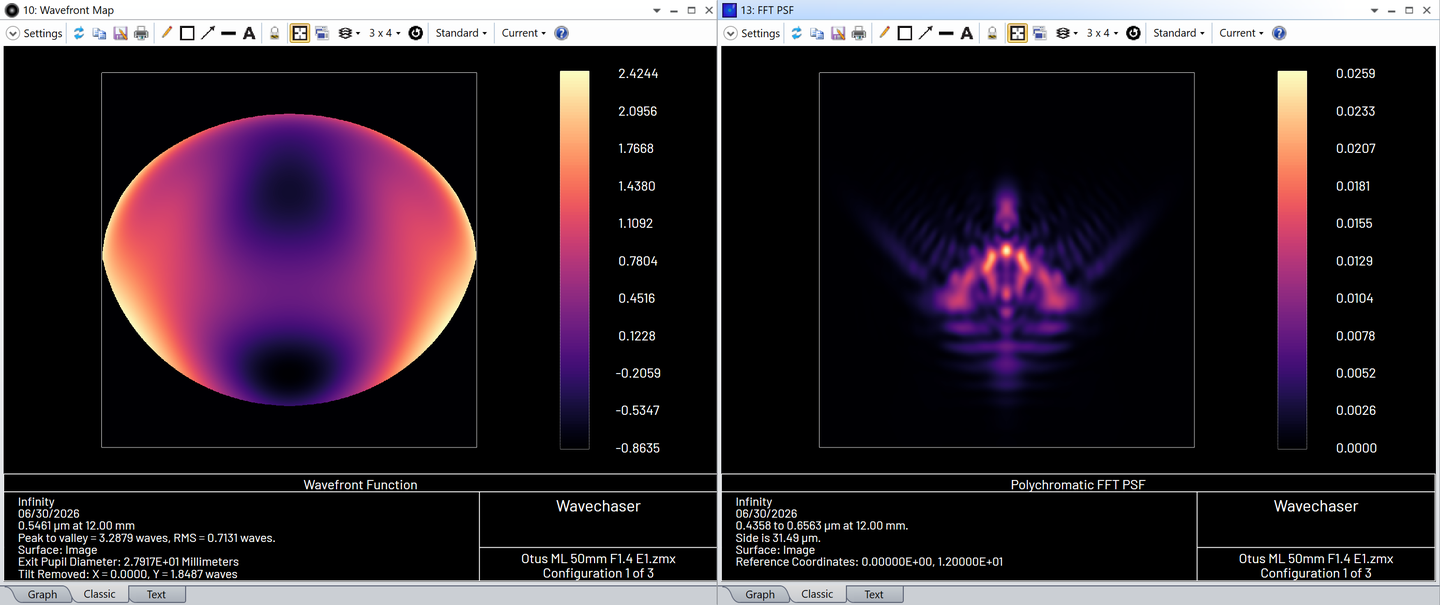Switch to the Text tab in Wavefront Map

(156, 594)
